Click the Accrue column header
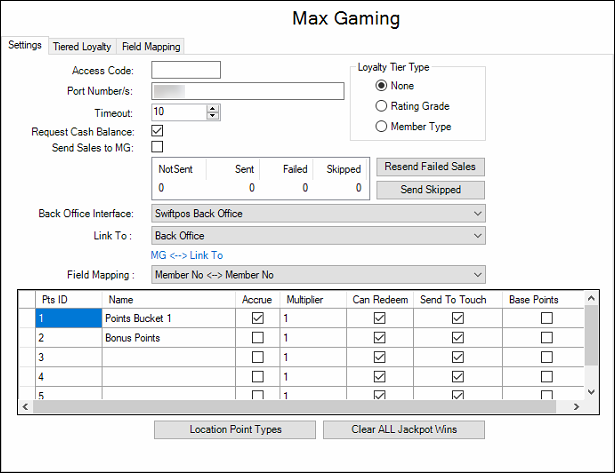This screenshot has width=615, height=473. point(258,300)
